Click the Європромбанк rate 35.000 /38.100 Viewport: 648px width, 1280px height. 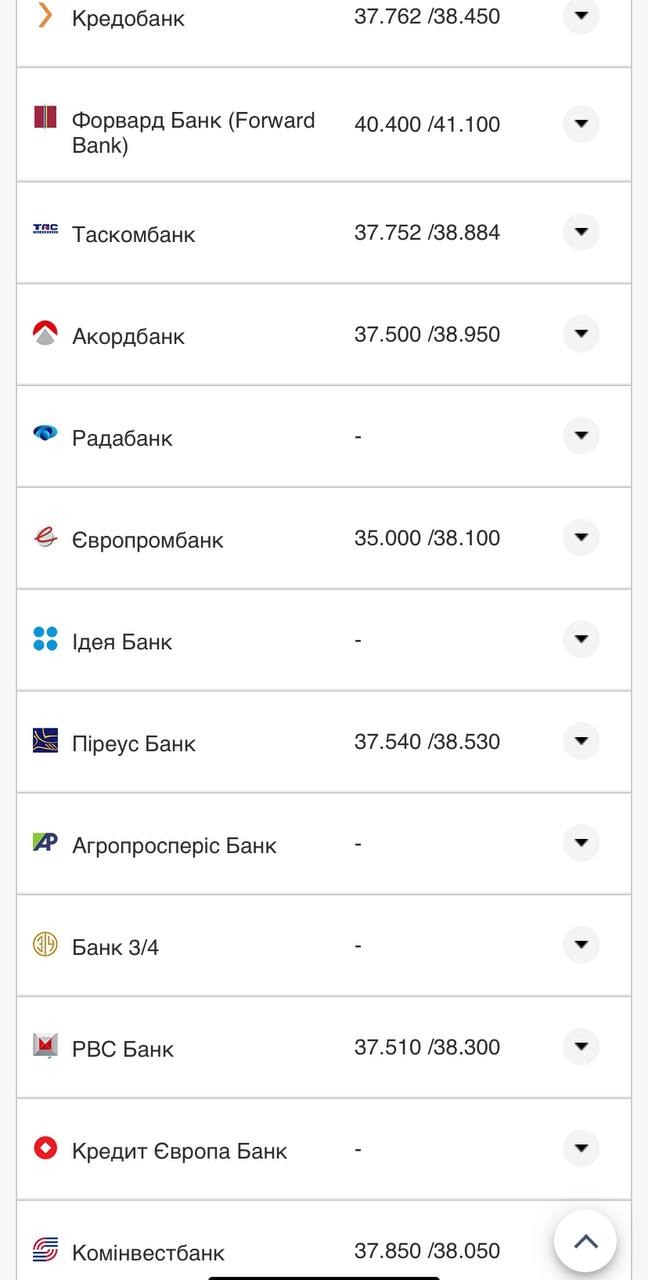(x=427, y=538)
